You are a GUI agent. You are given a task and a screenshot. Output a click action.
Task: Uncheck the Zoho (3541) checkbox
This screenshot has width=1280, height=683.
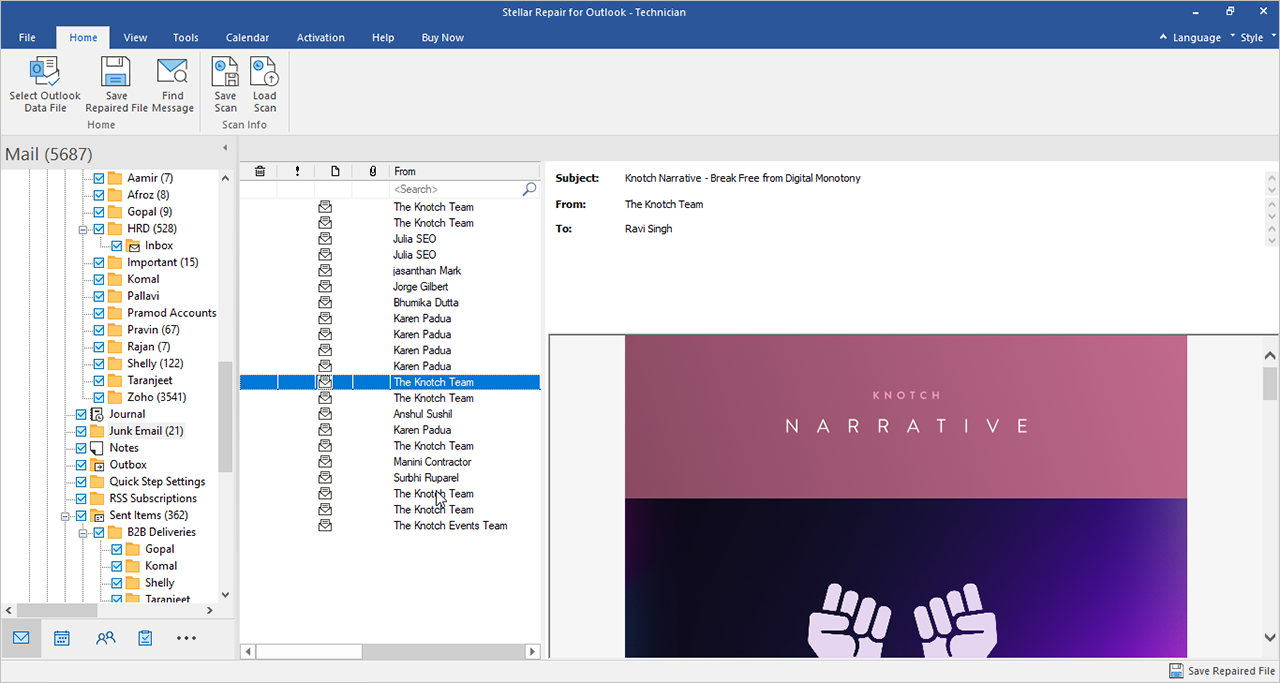point(99,397)
